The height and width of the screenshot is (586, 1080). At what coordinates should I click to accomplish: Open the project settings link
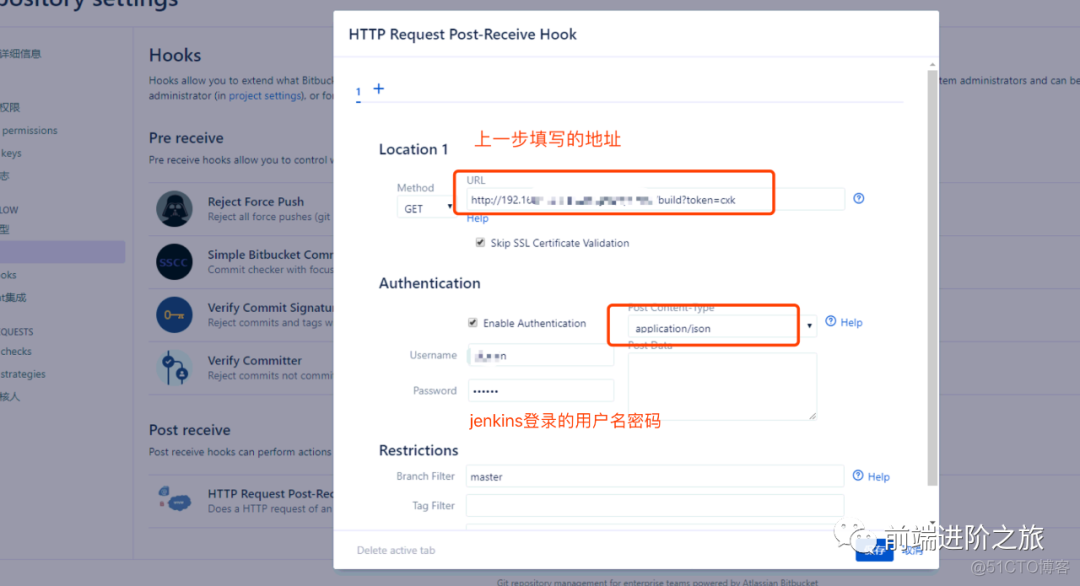pos(265,96)
